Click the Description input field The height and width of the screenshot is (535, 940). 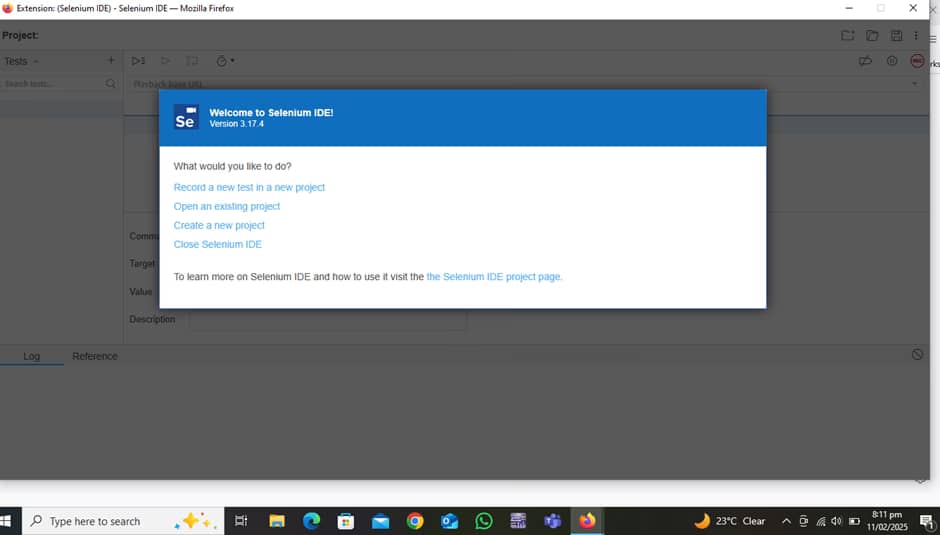pos(328,320)
